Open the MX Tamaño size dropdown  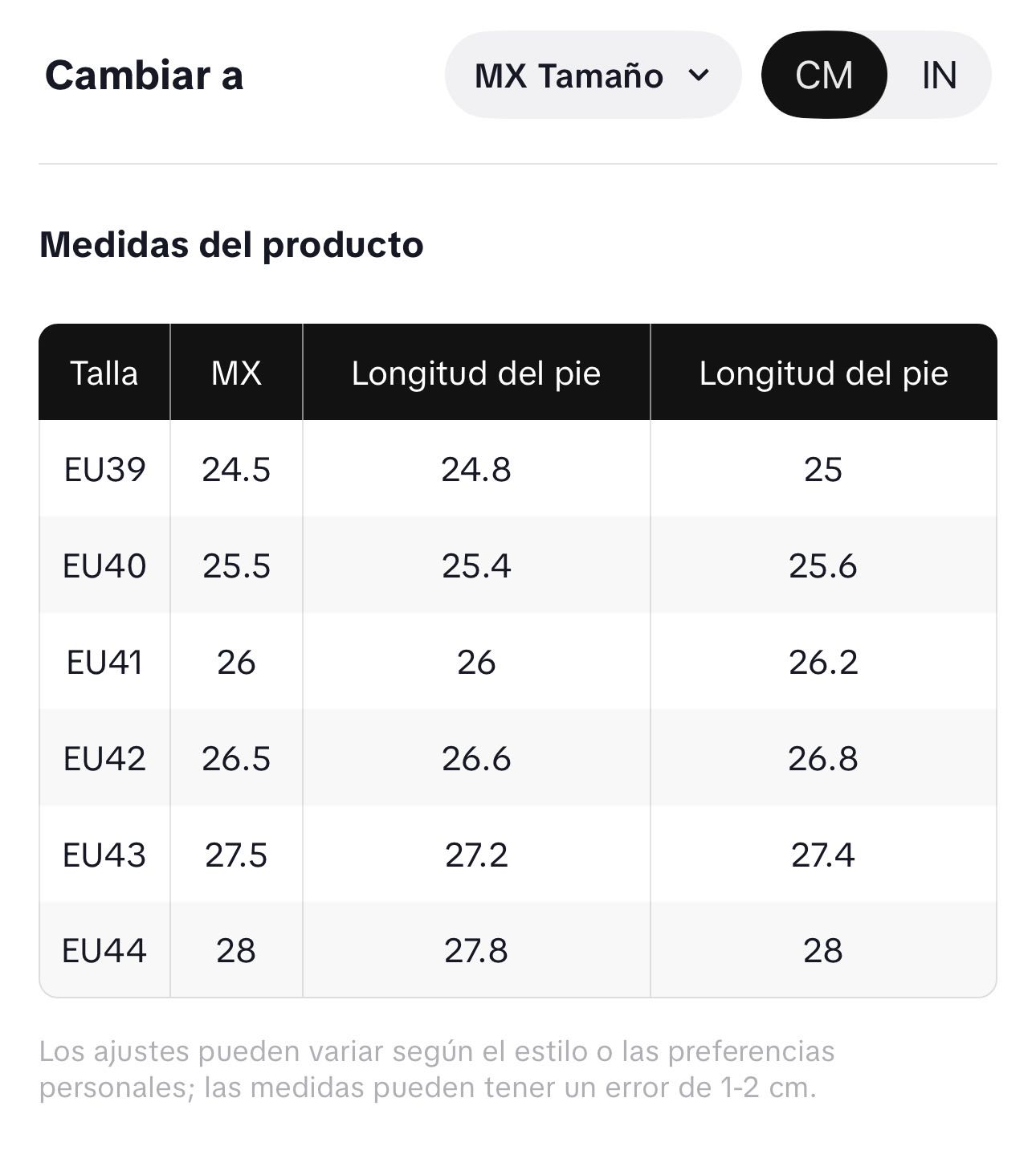pos(593,75)
